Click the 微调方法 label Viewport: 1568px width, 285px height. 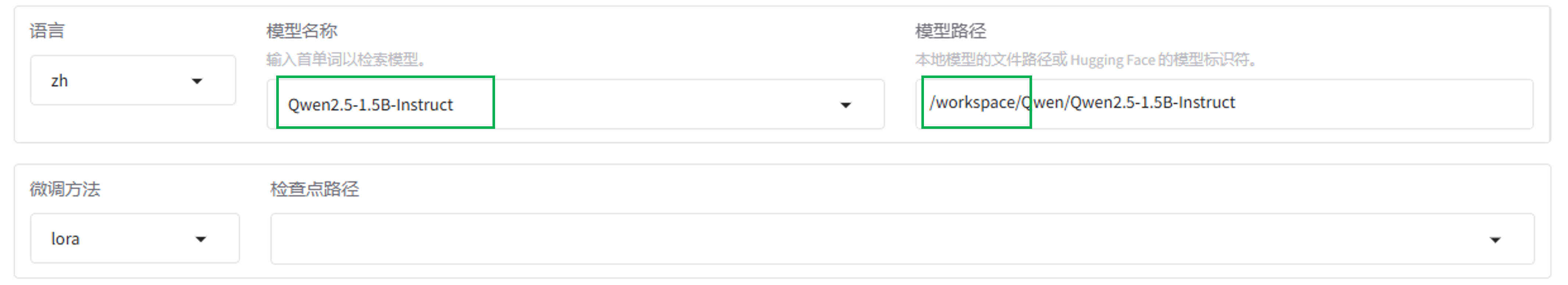click(65, 189)
